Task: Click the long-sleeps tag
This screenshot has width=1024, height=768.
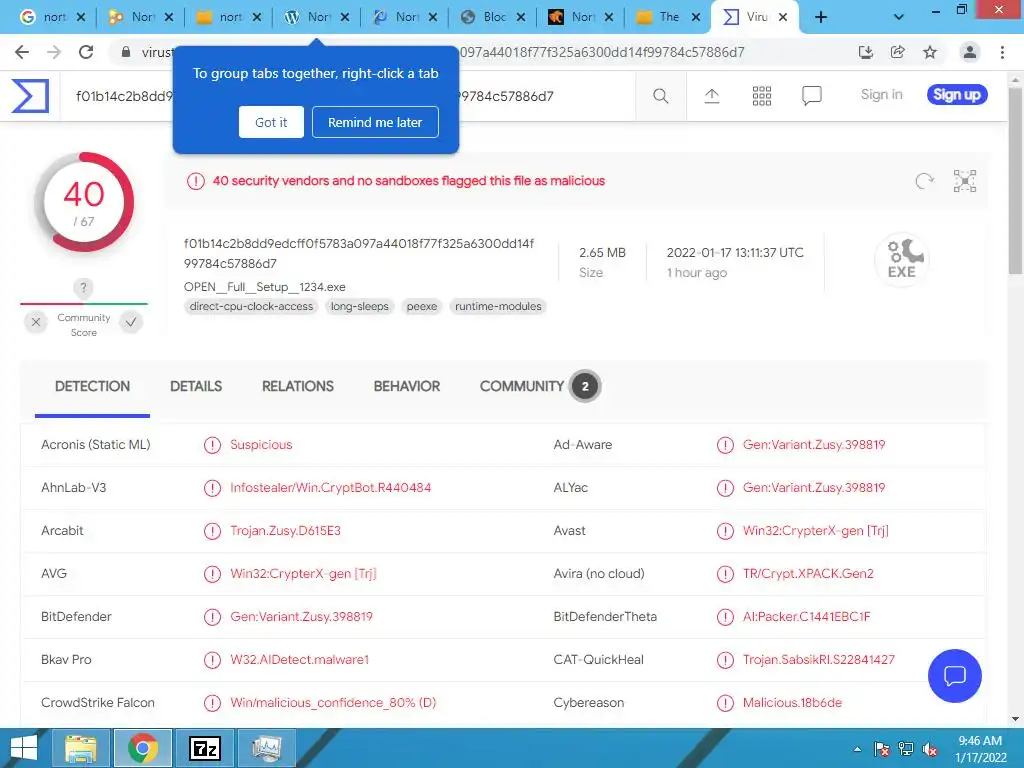Action: 359,306
